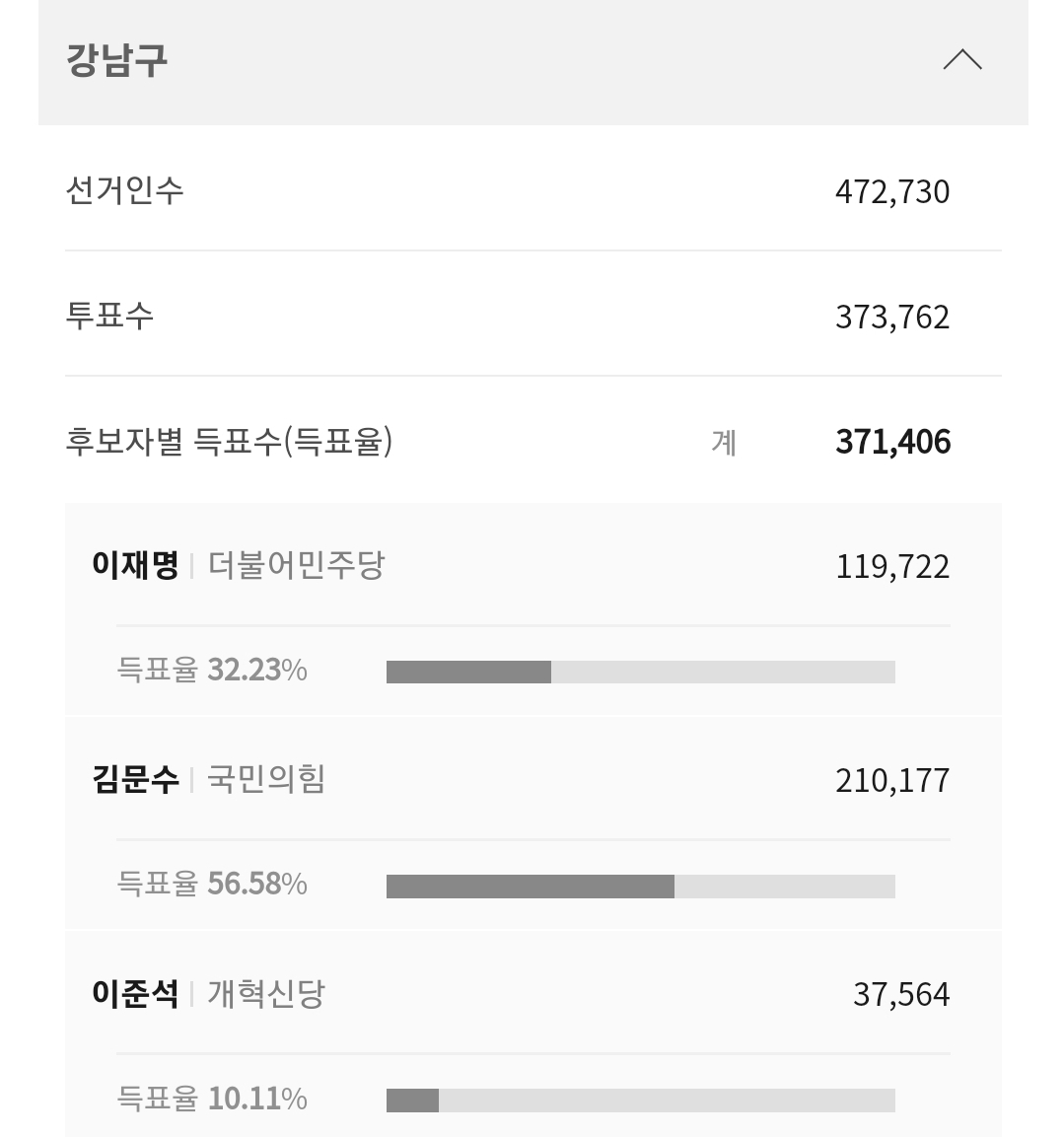Click the 472,730 electorate count
Image resolution: width=1064 pixels, height=1137 pixels.
point(891,191)
